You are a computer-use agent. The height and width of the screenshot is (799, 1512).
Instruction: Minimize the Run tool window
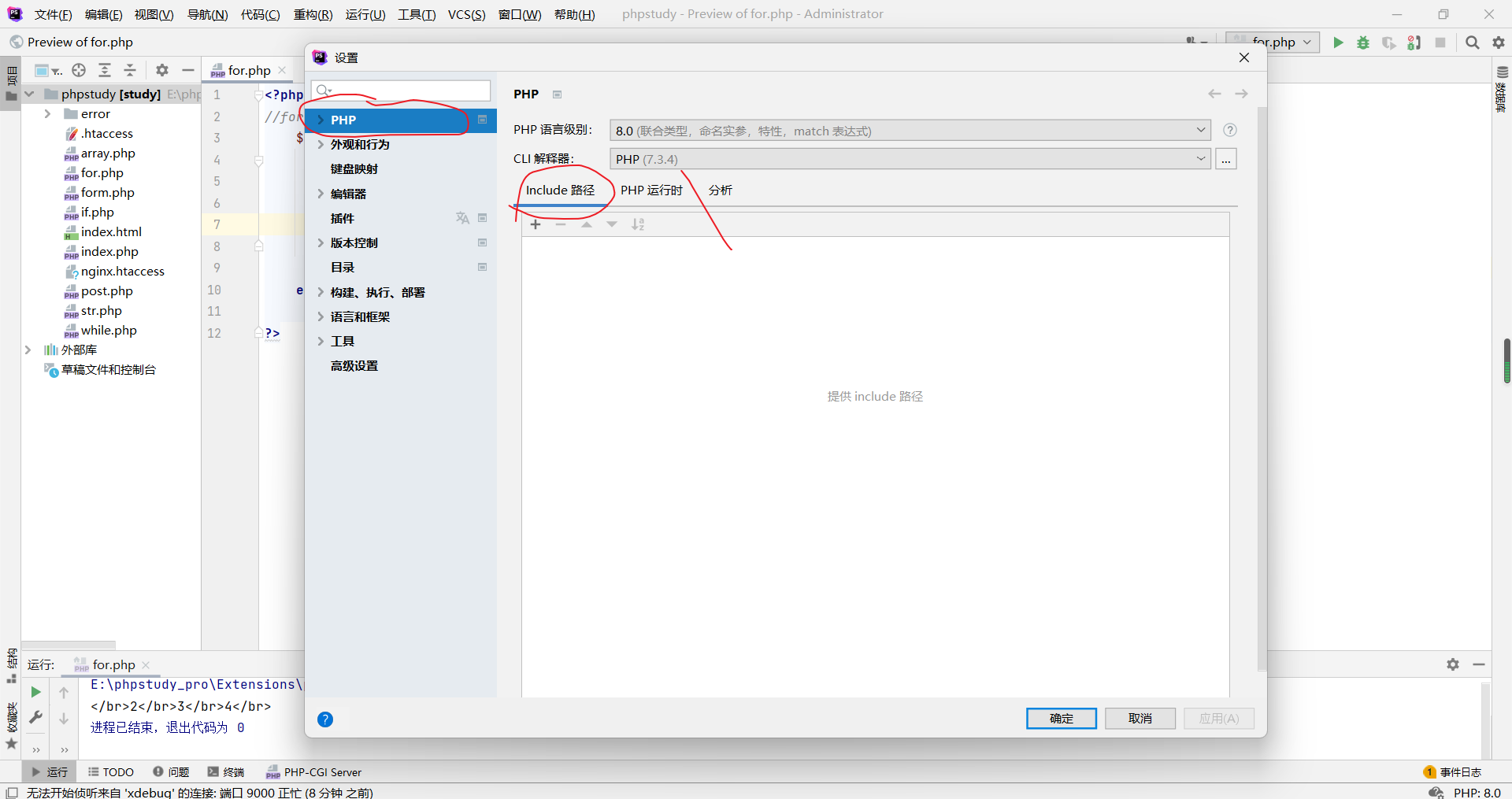(1479, 664)
